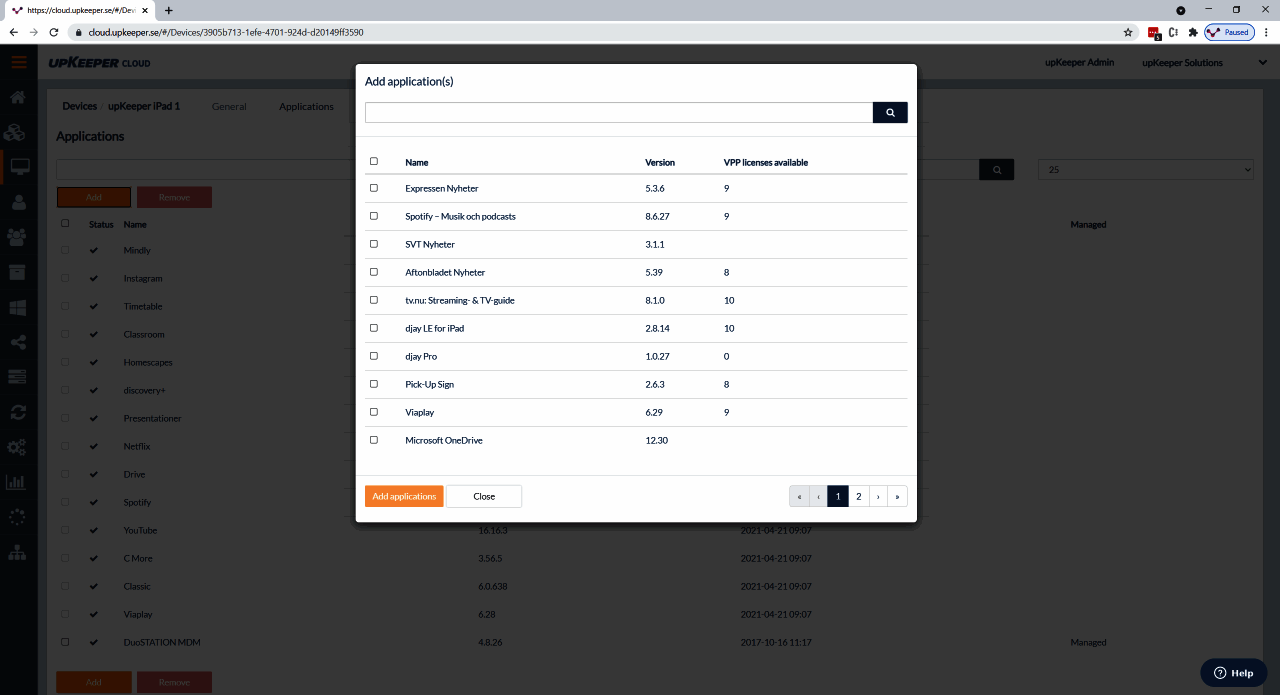Click the search field in the Add application dialog

618,112
